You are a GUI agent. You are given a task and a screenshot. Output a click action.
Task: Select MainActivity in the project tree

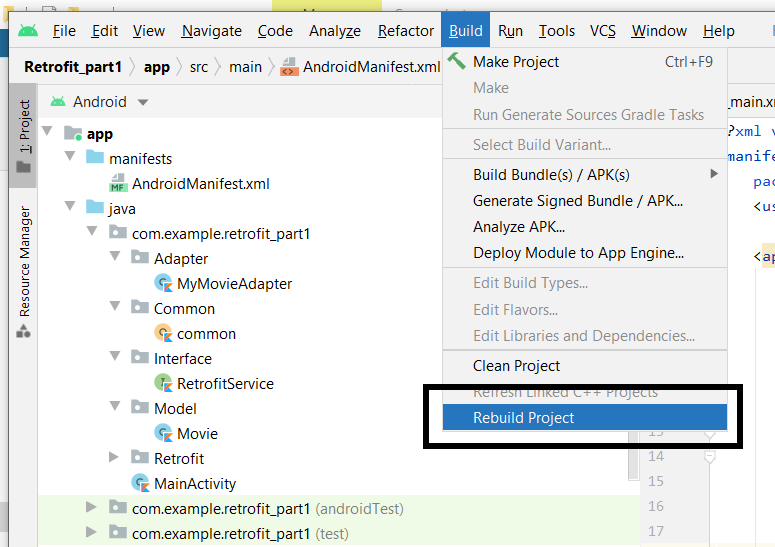click(x=194, y=484)
